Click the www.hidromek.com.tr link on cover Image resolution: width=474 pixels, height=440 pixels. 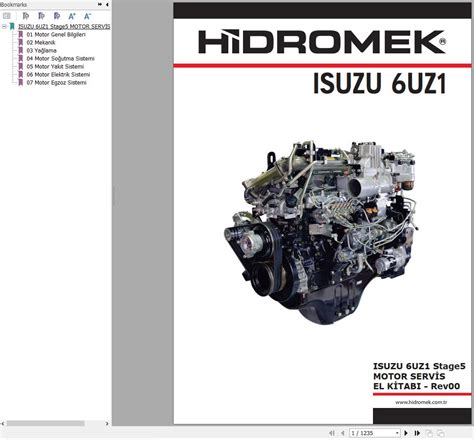(x=421, y=402)
